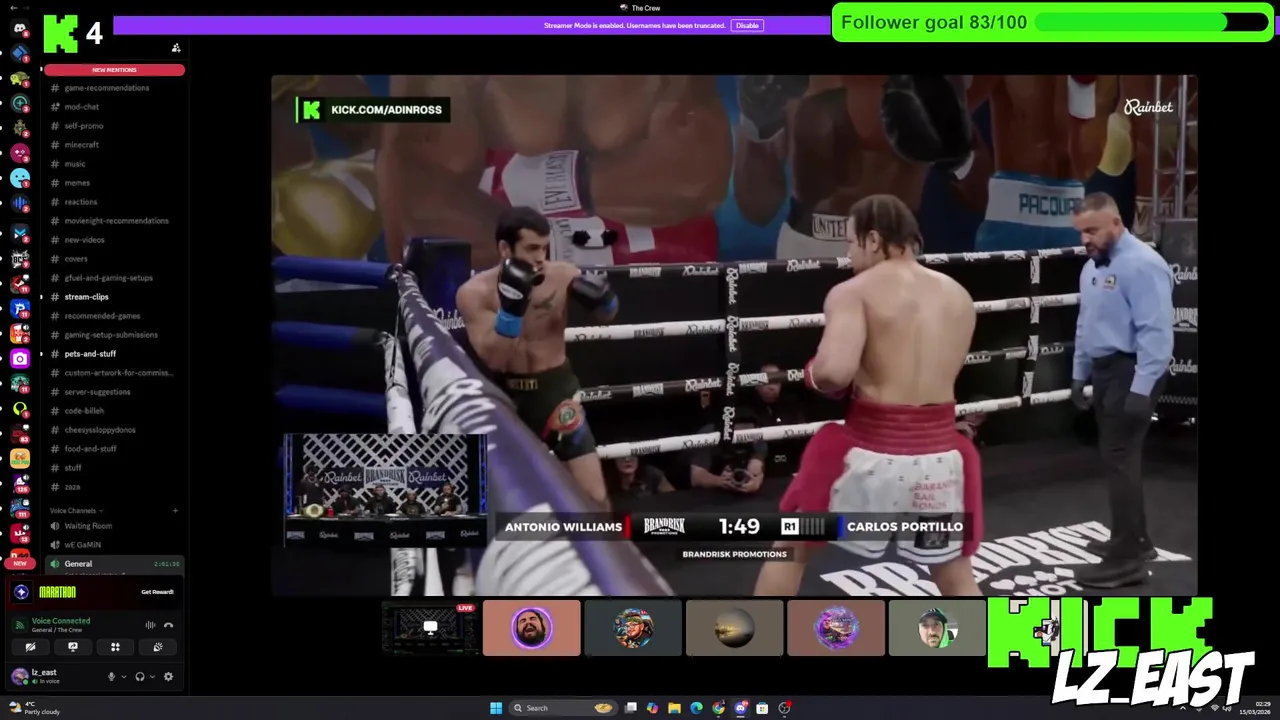Open the blue audio waveform server
The width and height of the screenshot is (1280, 720).
click(20, 204)
